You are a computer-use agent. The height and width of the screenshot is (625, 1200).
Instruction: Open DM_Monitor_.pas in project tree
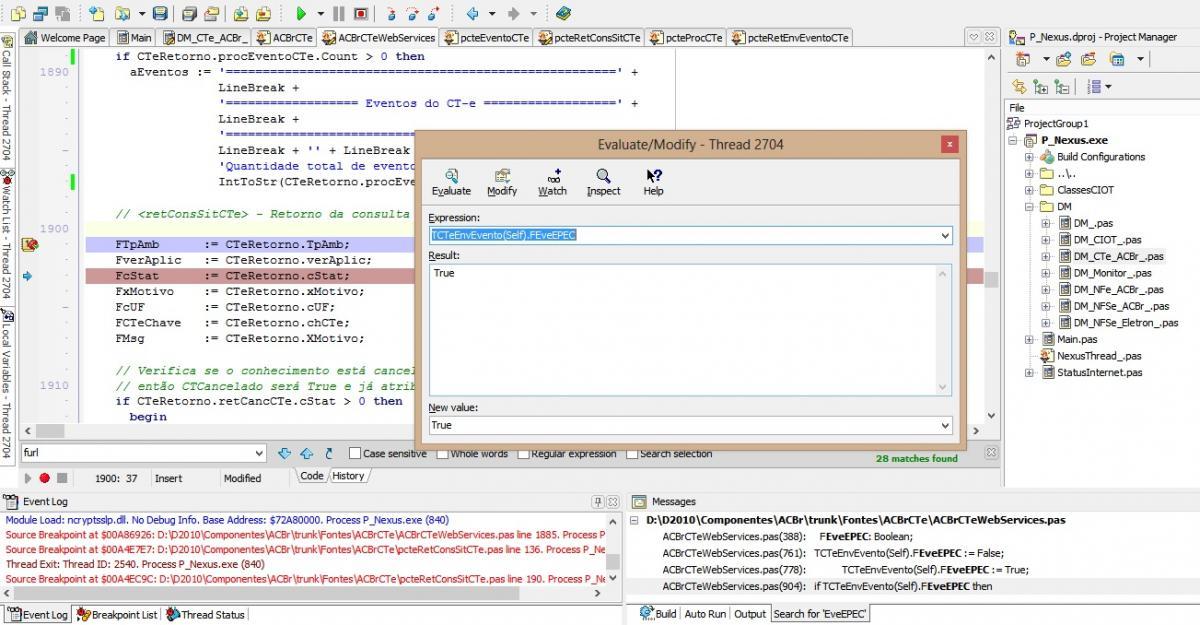(x=1112, y=272)
